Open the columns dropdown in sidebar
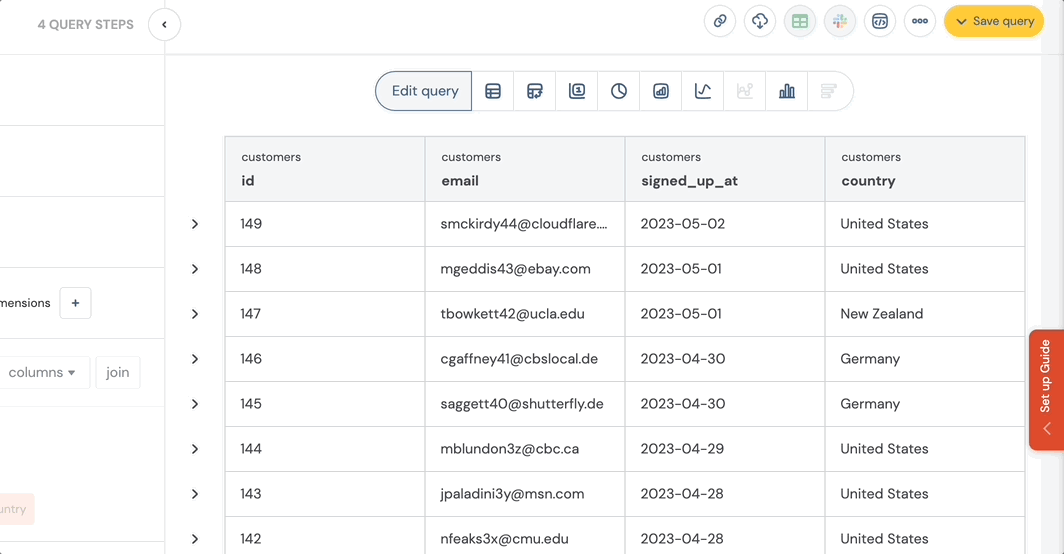The width and height of the screenshot is (1064, 554). [42, 373]
